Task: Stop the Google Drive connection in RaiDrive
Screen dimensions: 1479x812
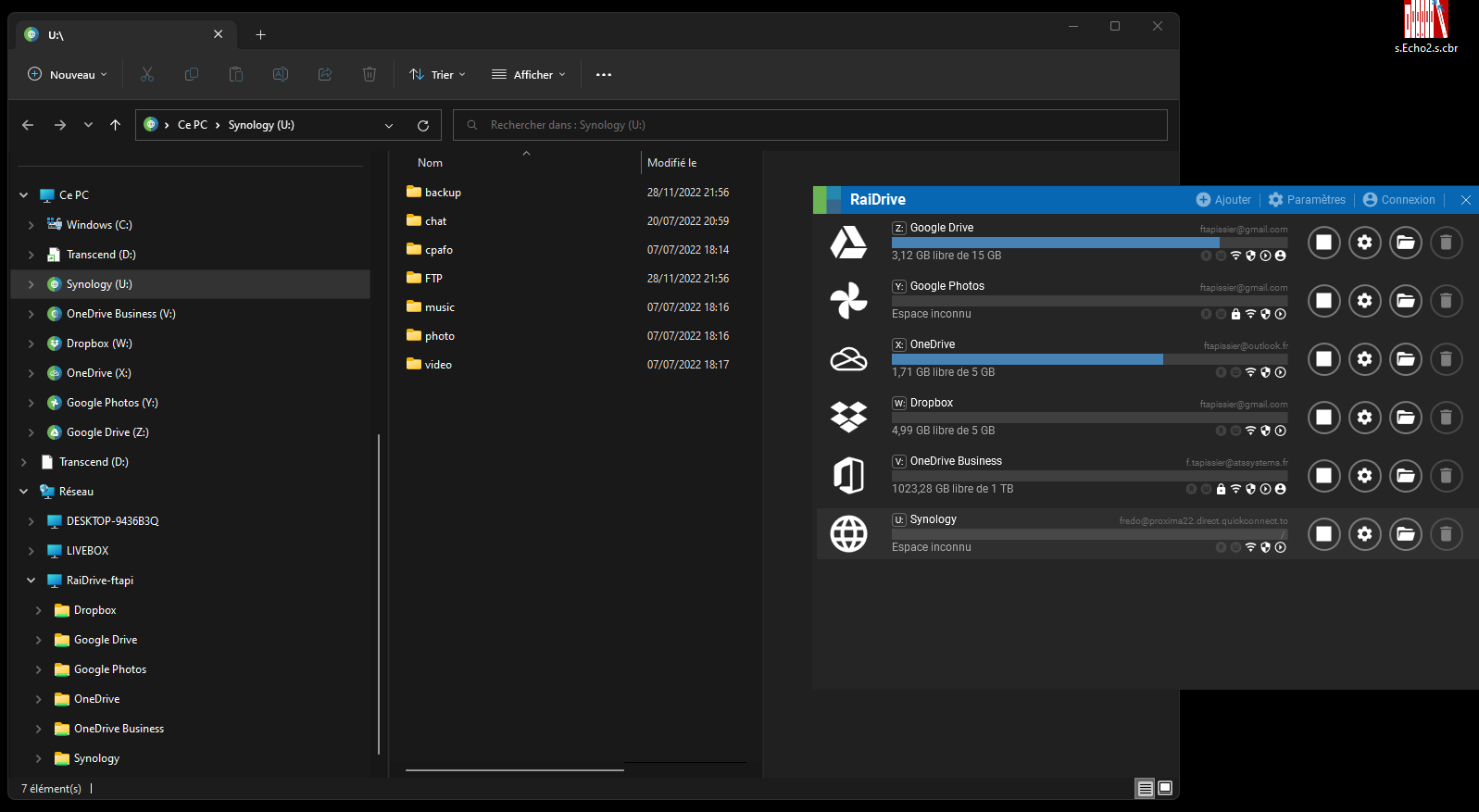Action: point(1324,243)
